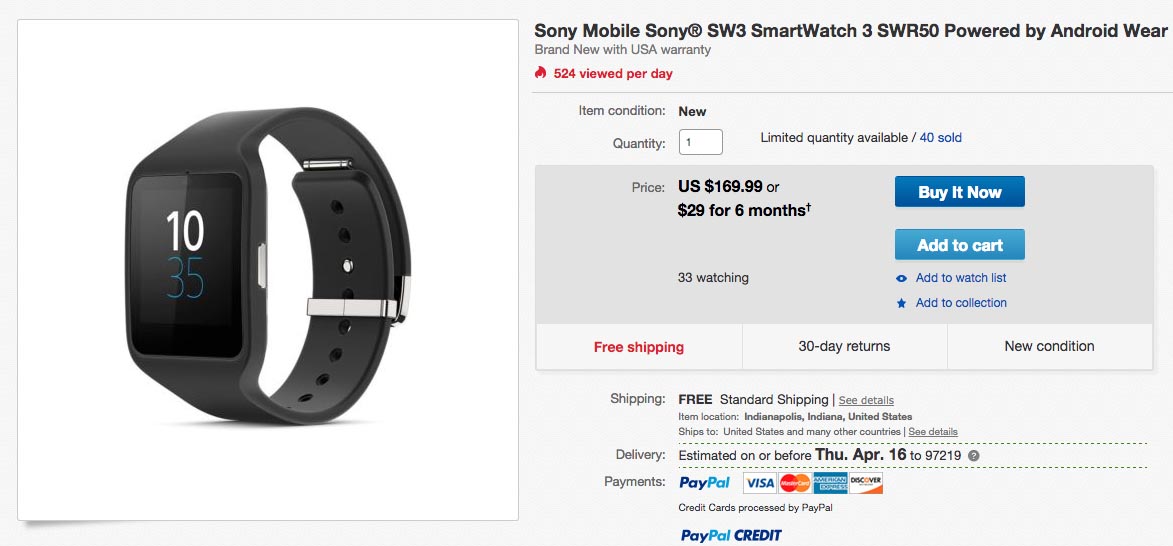
Task: Select the 30-day returns section
Action: click(844, 347)
